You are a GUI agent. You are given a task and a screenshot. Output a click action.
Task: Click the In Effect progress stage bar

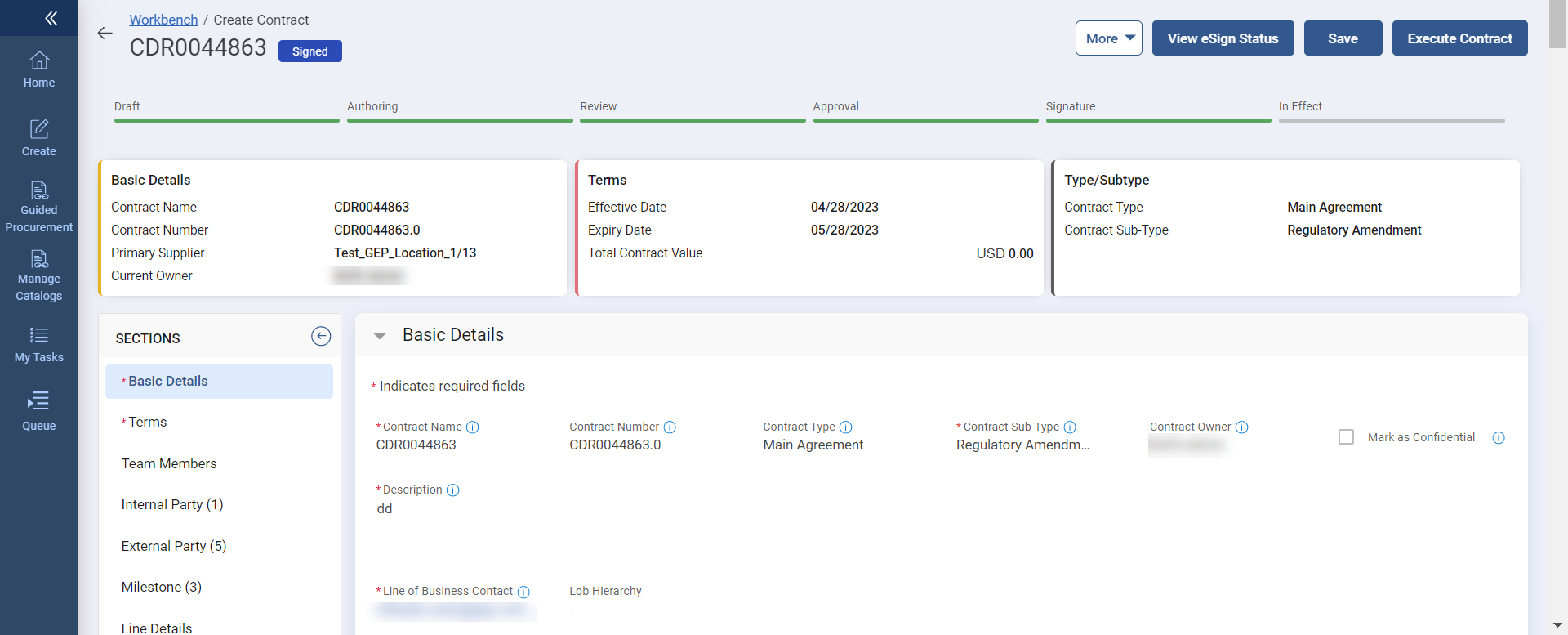(1391, 120)
